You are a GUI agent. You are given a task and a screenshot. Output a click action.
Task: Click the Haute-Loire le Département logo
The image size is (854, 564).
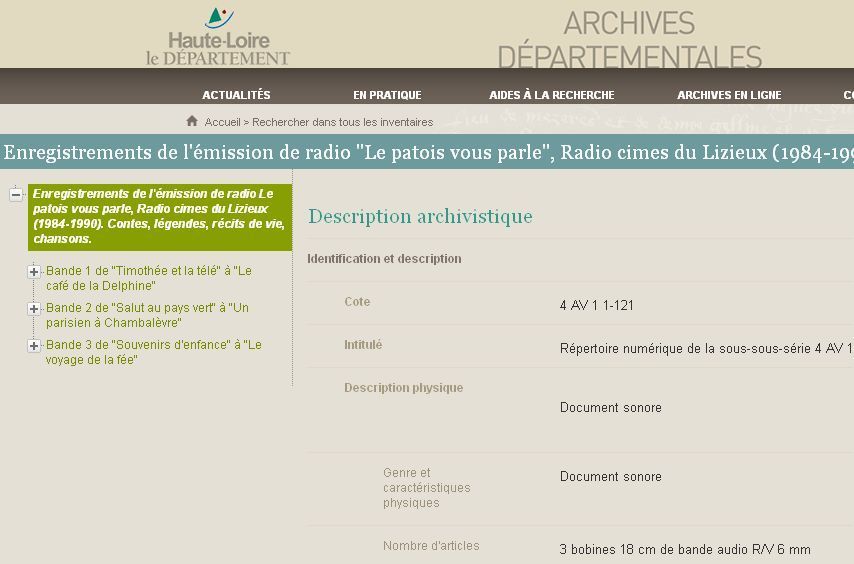[218, 37]
